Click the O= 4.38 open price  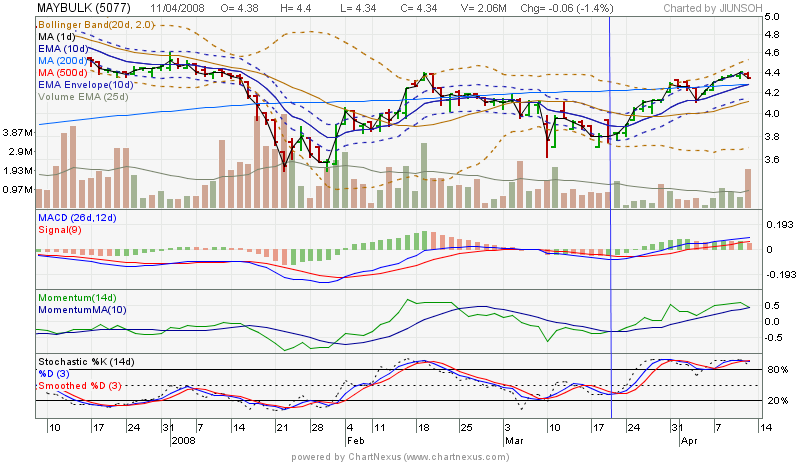pos(239,9)
